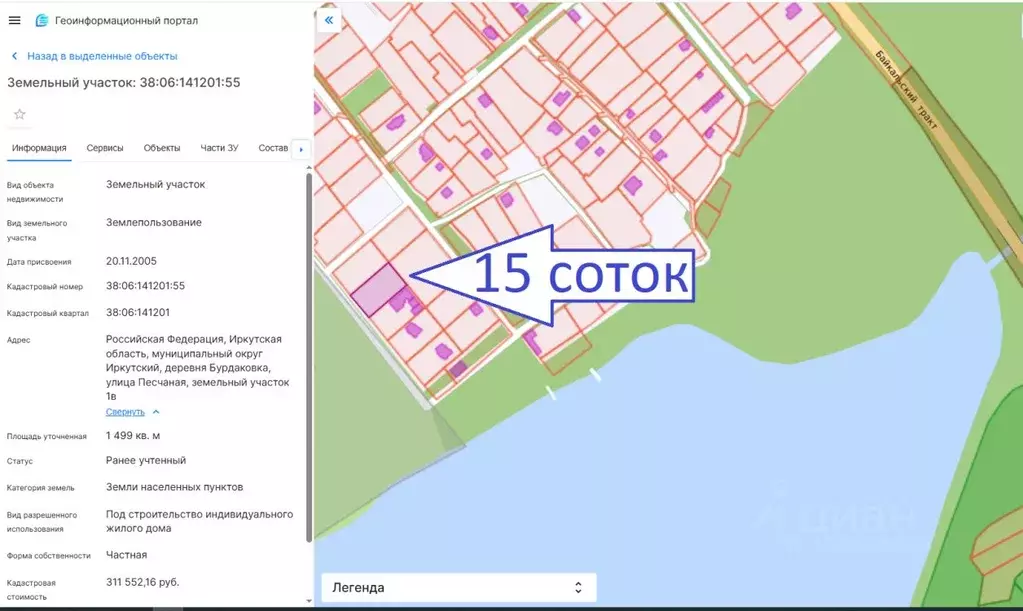The width and height of the screenshot is (1023, 611).
Task: Click the value Земли населенных пунктов
Action: point(175,487)
